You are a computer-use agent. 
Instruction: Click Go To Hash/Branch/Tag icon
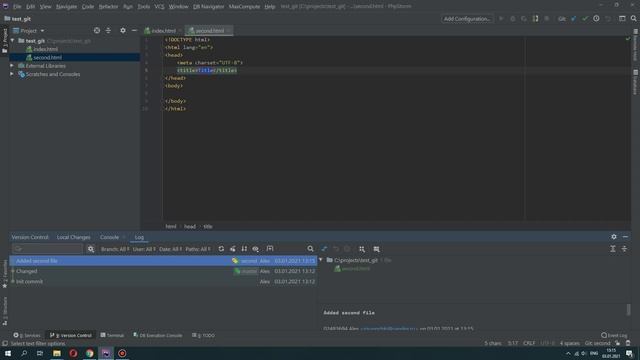[x=270, y=249]
